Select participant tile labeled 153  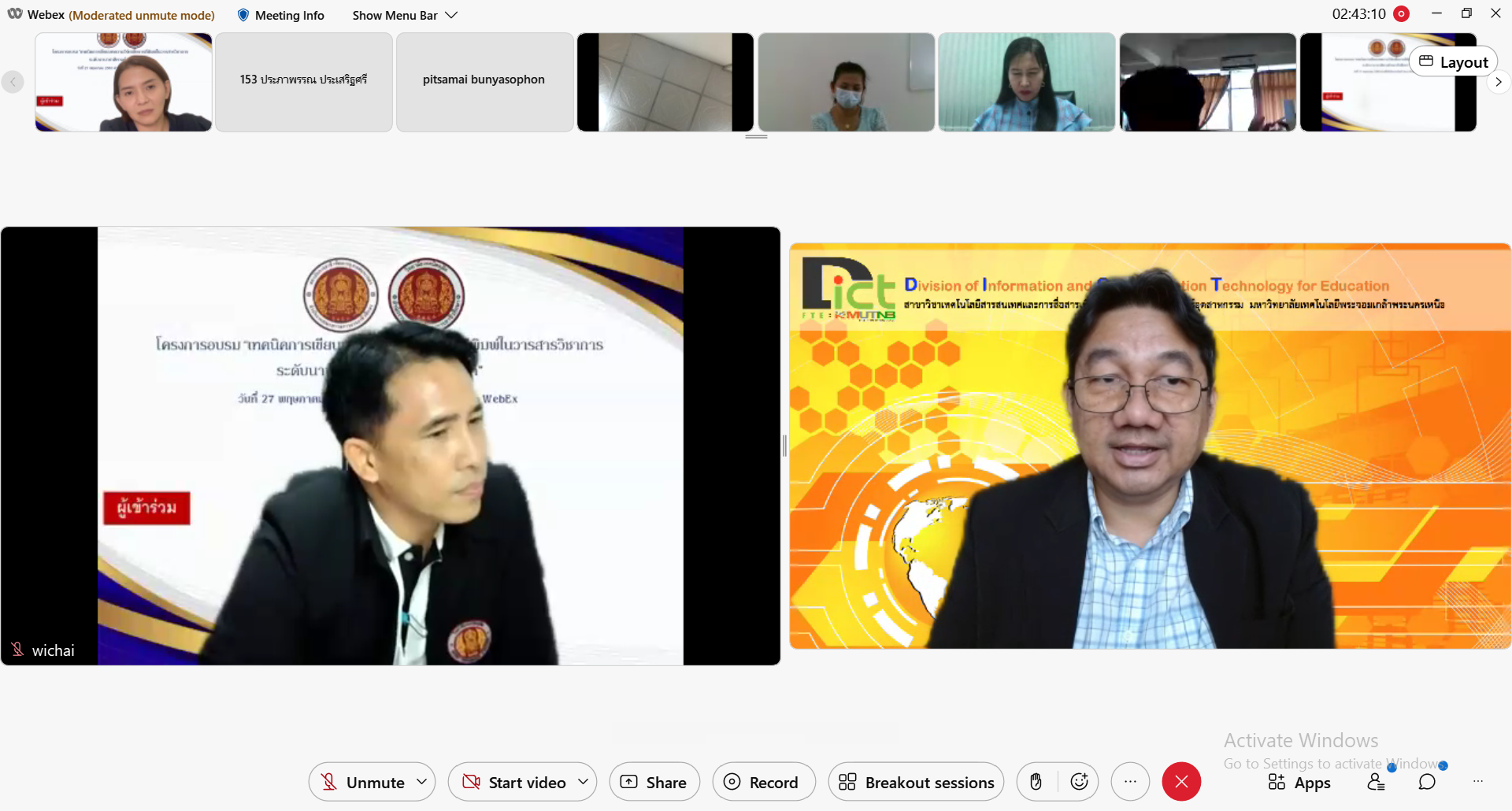[304, 82]
